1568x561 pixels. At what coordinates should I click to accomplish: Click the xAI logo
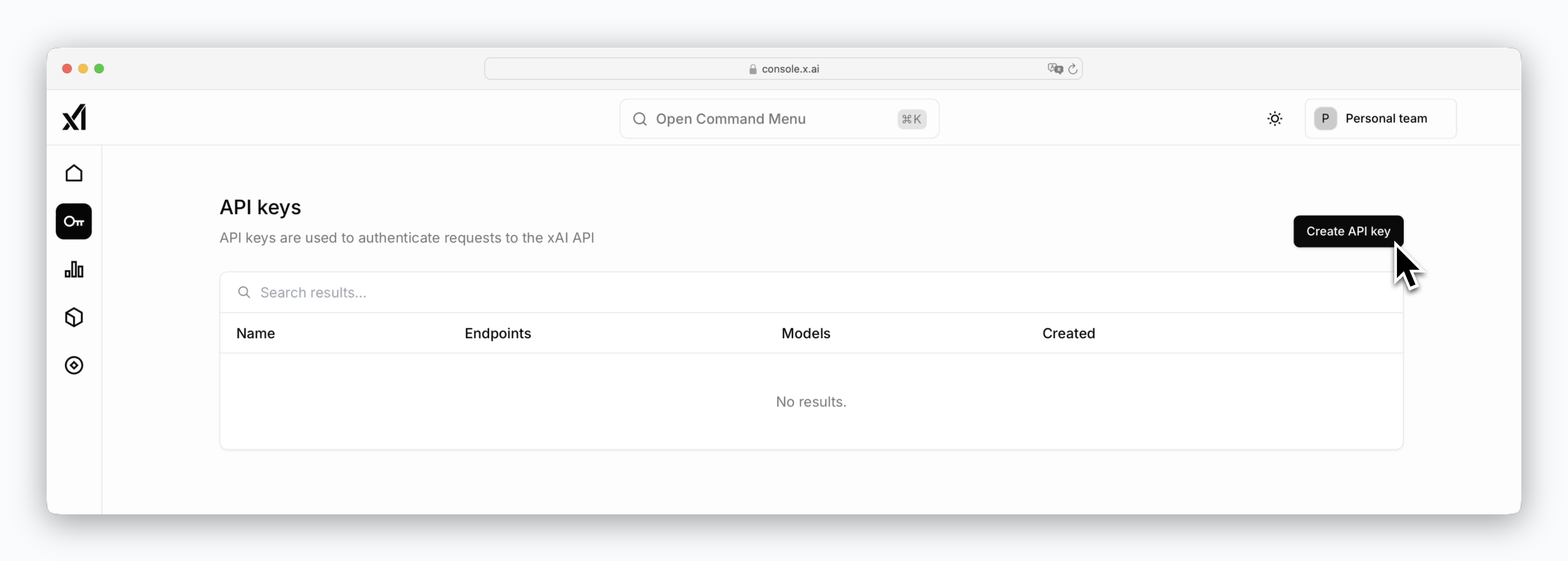click(74, 117)
